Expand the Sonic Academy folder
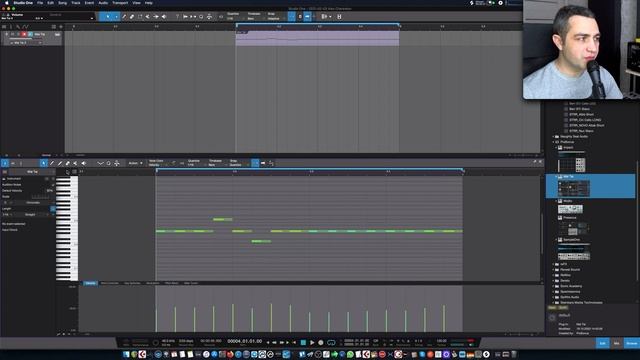The width and height of the screenshot is (640, 360). [553, 286]
